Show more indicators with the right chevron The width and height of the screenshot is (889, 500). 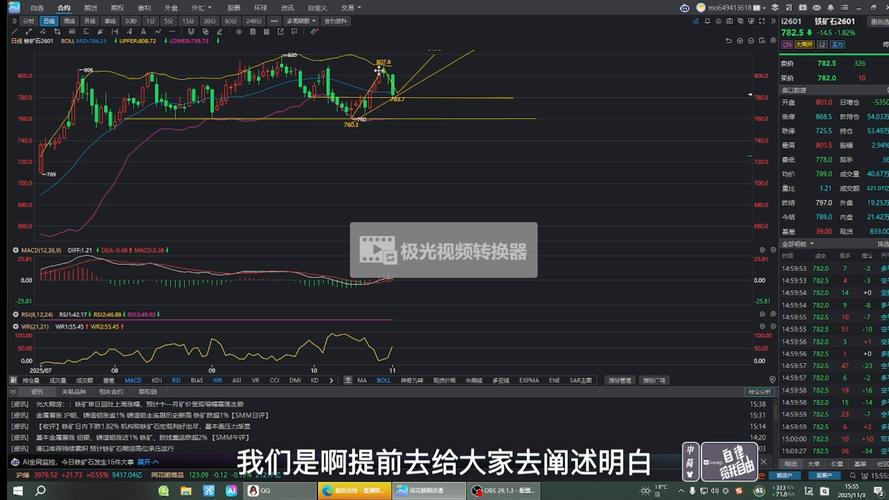pyautogui.click(x=331, y=380)
